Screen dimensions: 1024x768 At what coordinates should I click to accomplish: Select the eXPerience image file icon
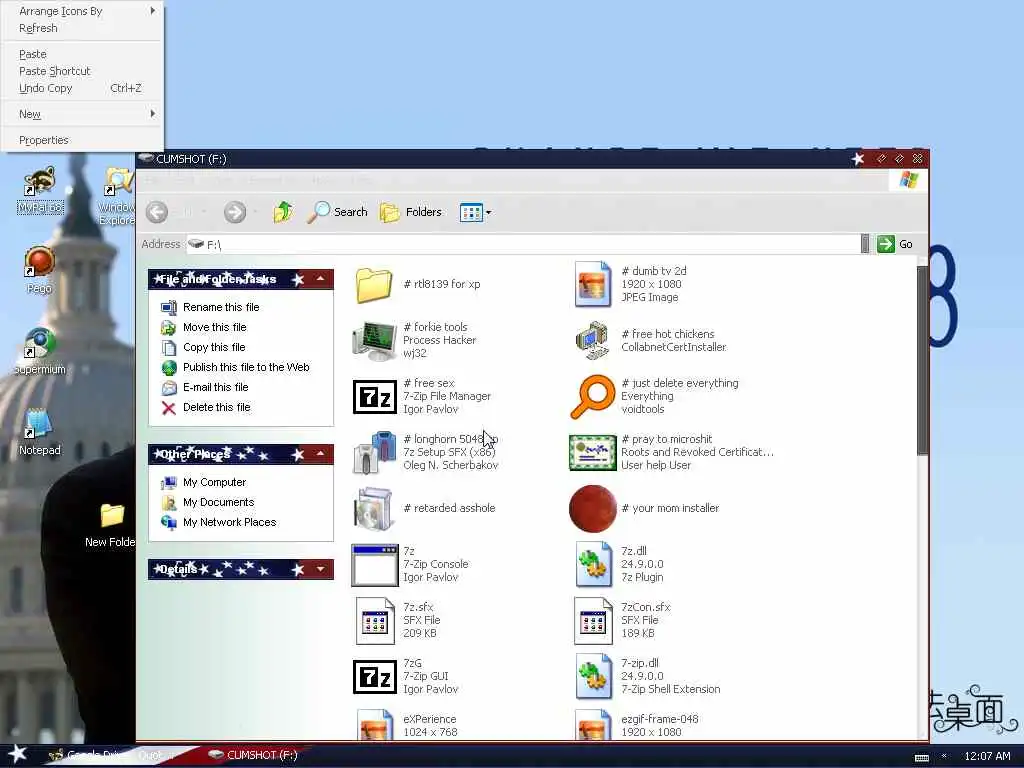coord(374,725)
